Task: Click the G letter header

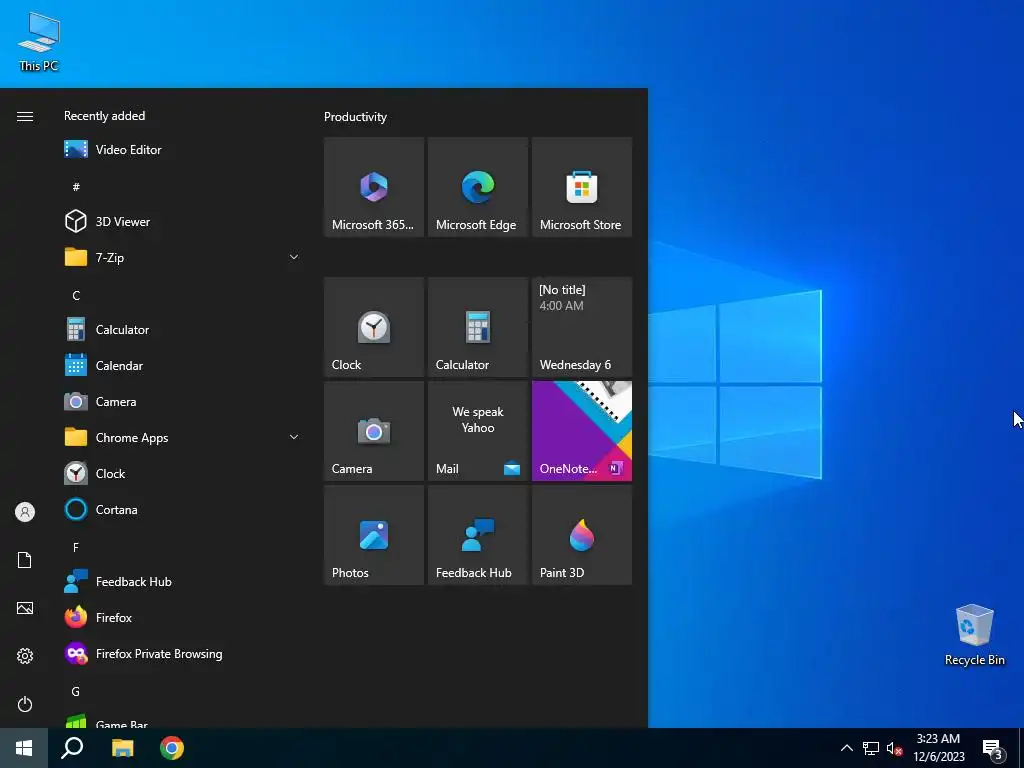Action: coord(76,691)
